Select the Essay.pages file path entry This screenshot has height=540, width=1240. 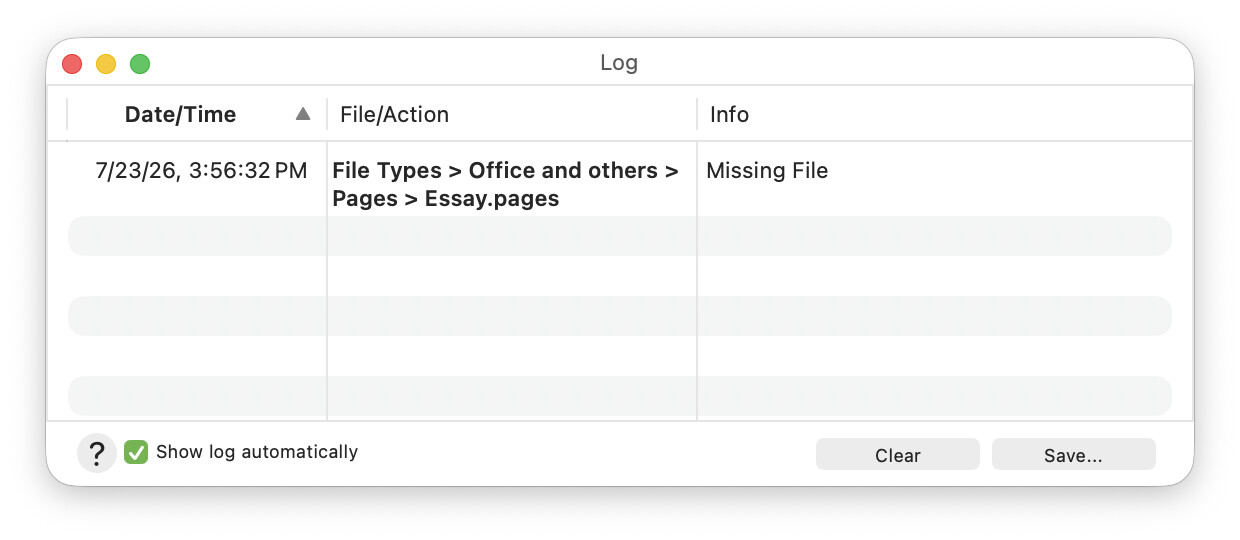[x=506, y=184]
